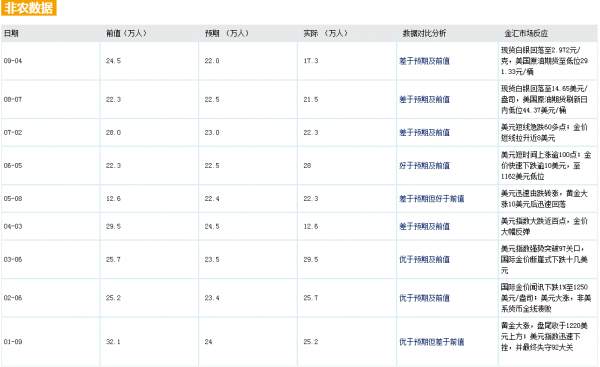Select the date cell 08-07
Image resolution: width=600 pixels, height=367 pixels.
pos(13,99)
